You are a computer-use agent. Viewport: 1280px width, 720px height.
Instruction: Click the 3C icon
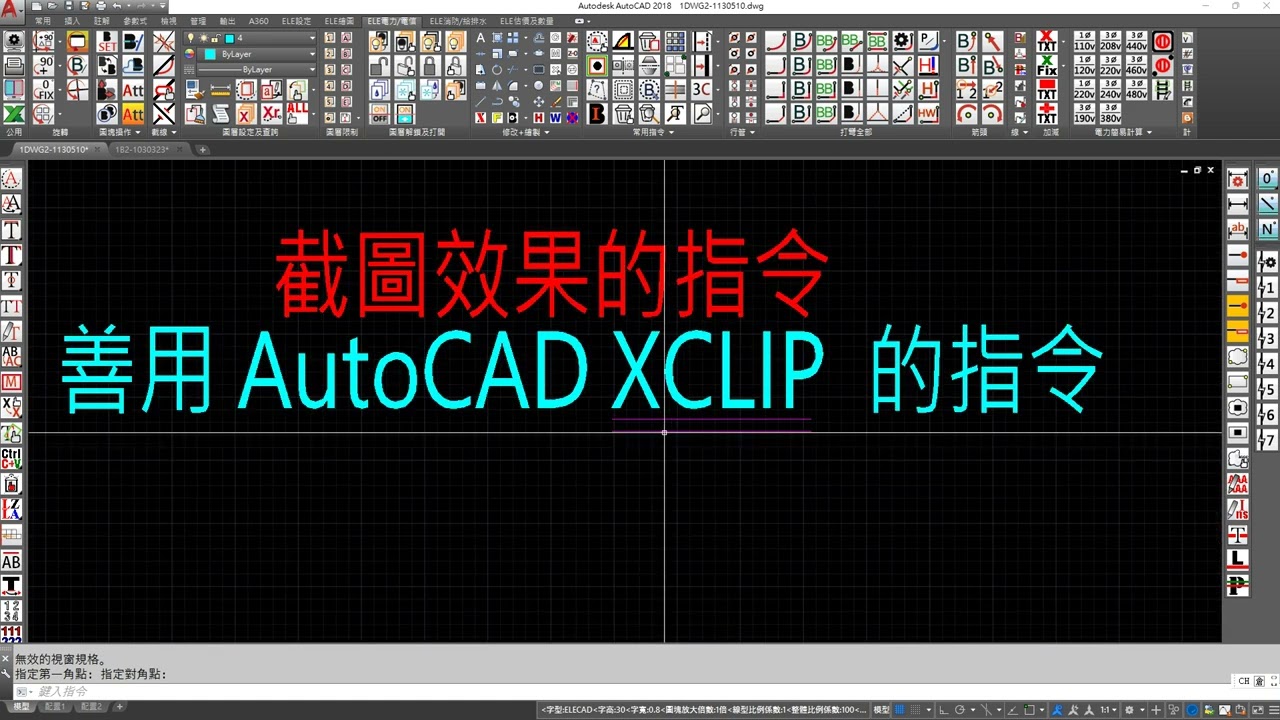701,89
